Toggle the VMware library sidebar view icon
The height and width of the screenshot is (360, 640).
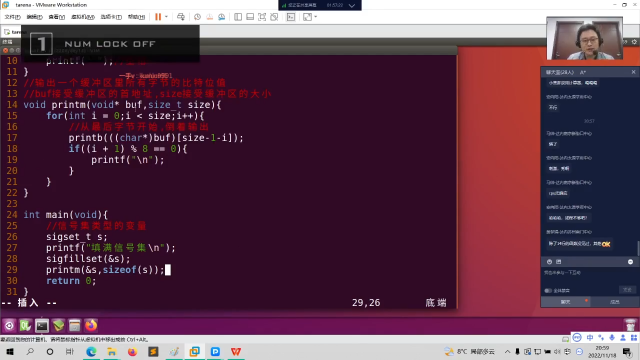[x=238, y=17]
